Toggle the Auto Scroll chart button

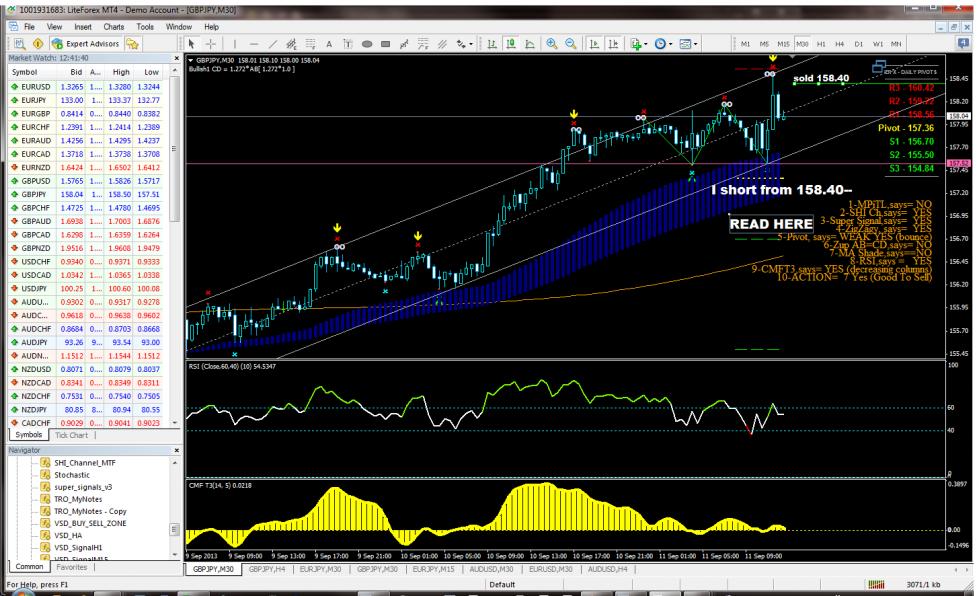point(594,45)
